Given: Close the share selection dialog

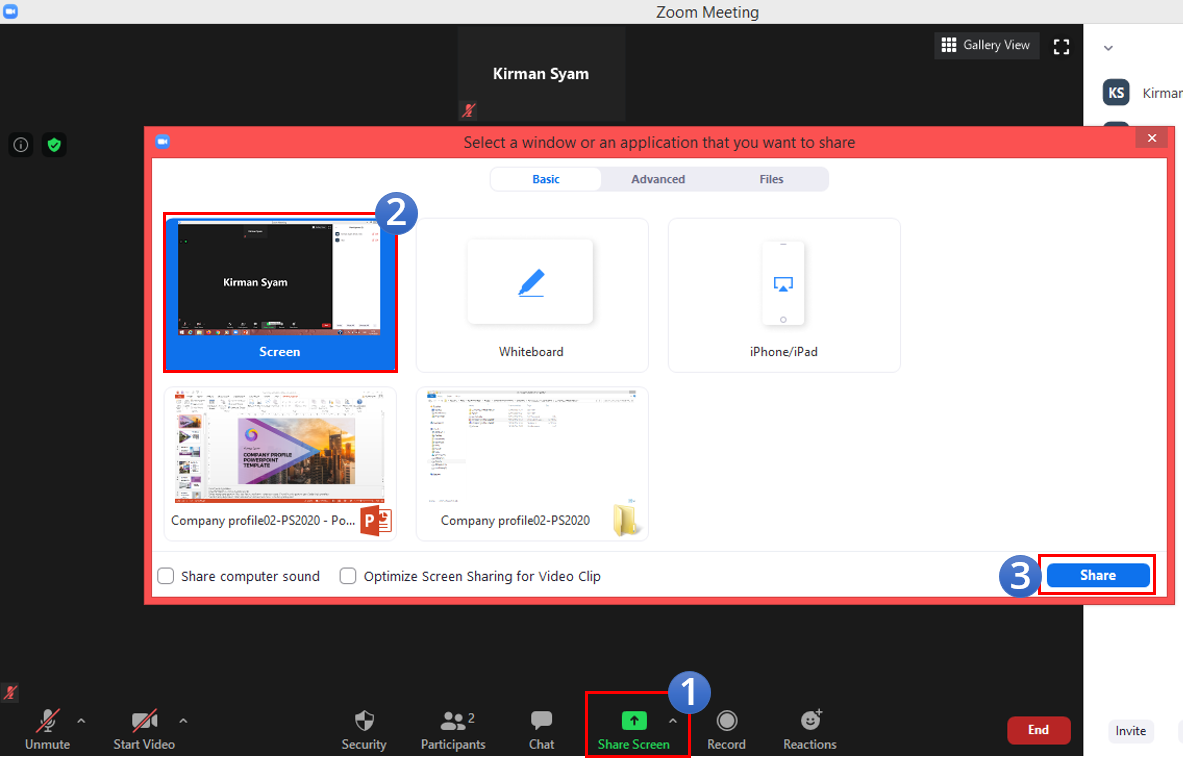Looking at the screenshot, I should coord(1151,138).
